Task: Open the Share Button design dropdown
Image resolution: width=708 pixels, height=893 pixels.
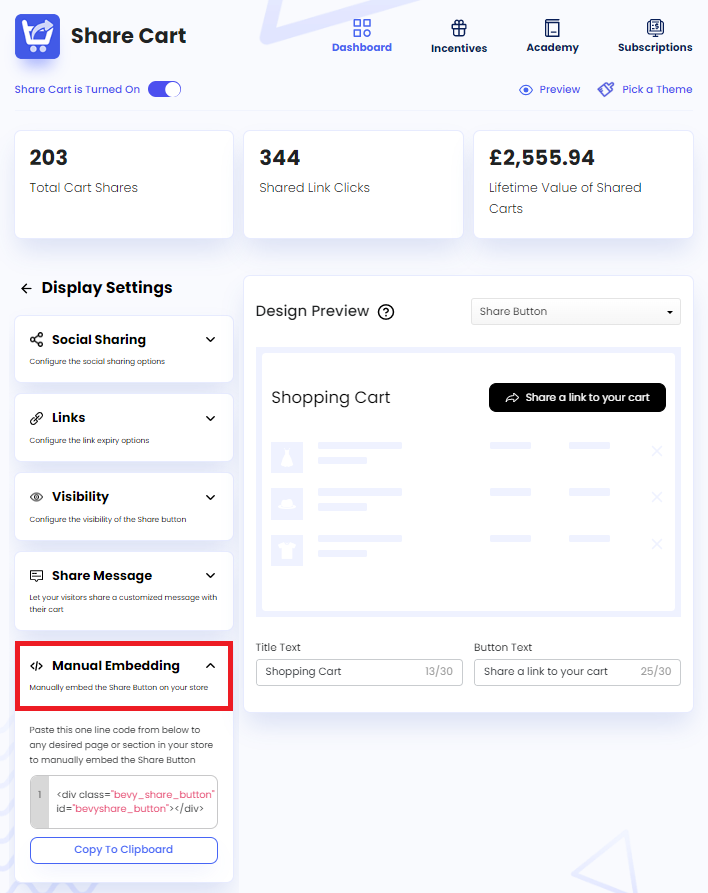Action: 575,312
